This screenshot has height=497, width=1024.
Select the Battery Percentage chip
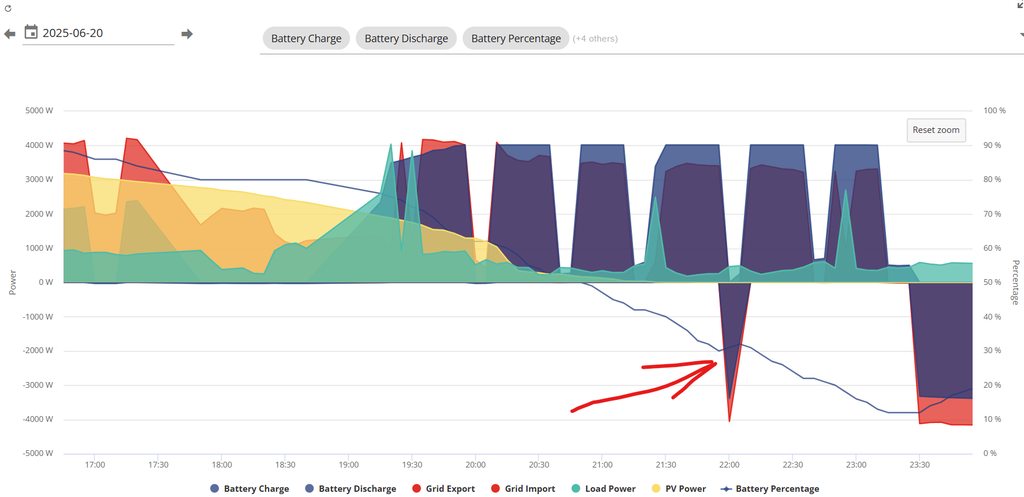[x=515, y=39]
